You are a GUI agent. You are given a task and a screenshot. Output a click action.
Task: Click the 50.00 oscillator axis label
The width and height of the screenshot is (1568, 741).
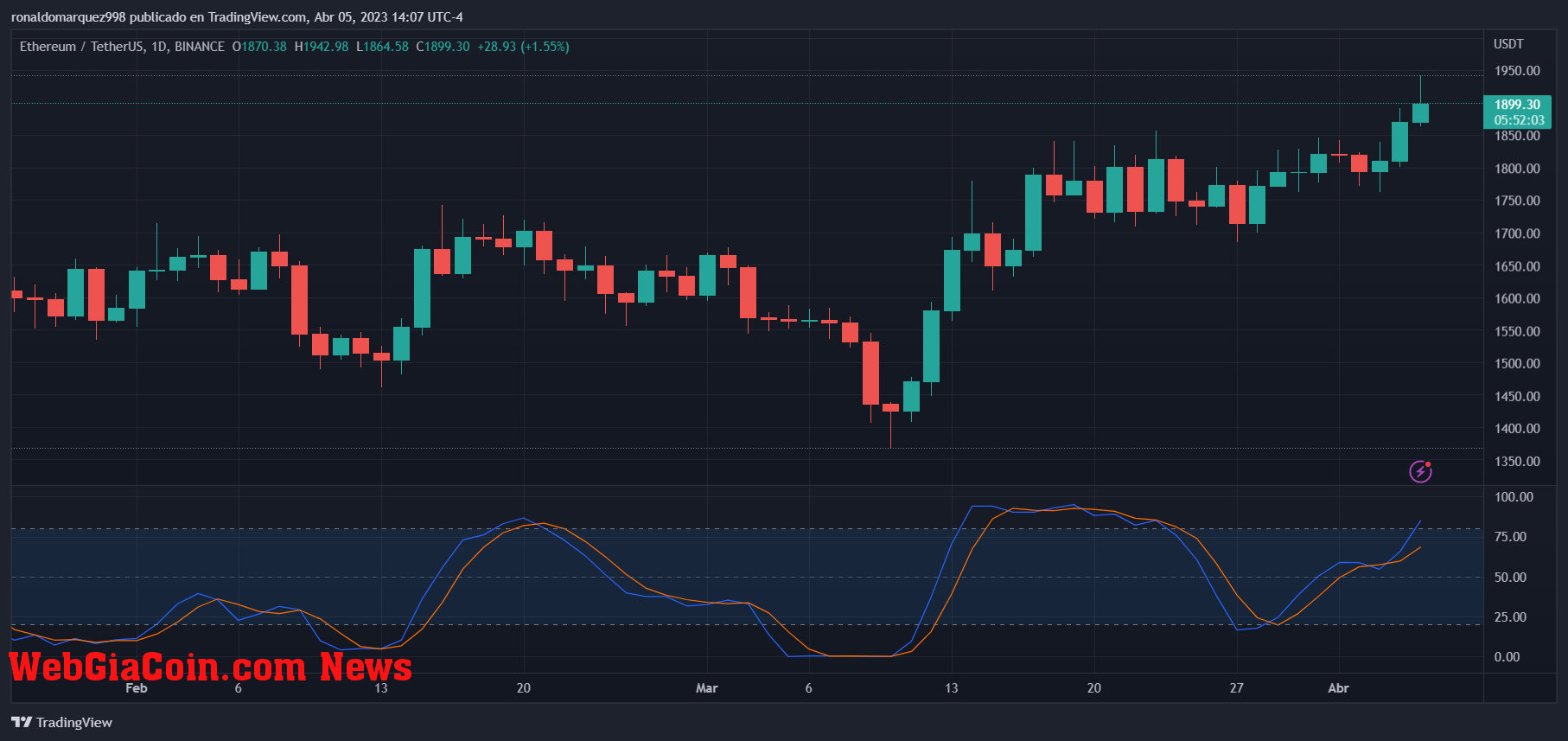pyautogui.click(x=1510, y=578)
